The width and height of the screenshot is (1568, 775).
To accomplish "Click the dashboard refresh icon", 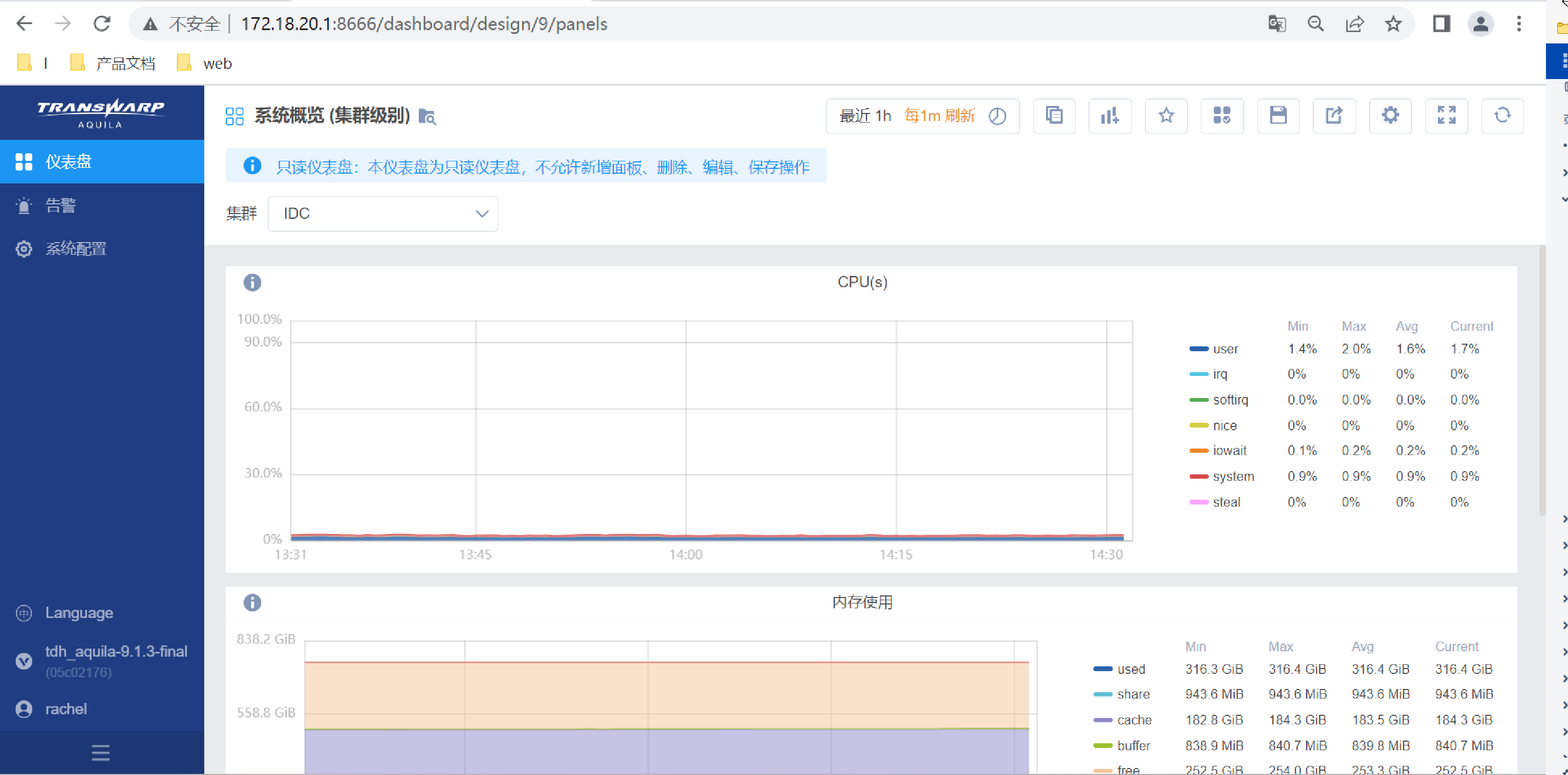I will click(1502, 116).
